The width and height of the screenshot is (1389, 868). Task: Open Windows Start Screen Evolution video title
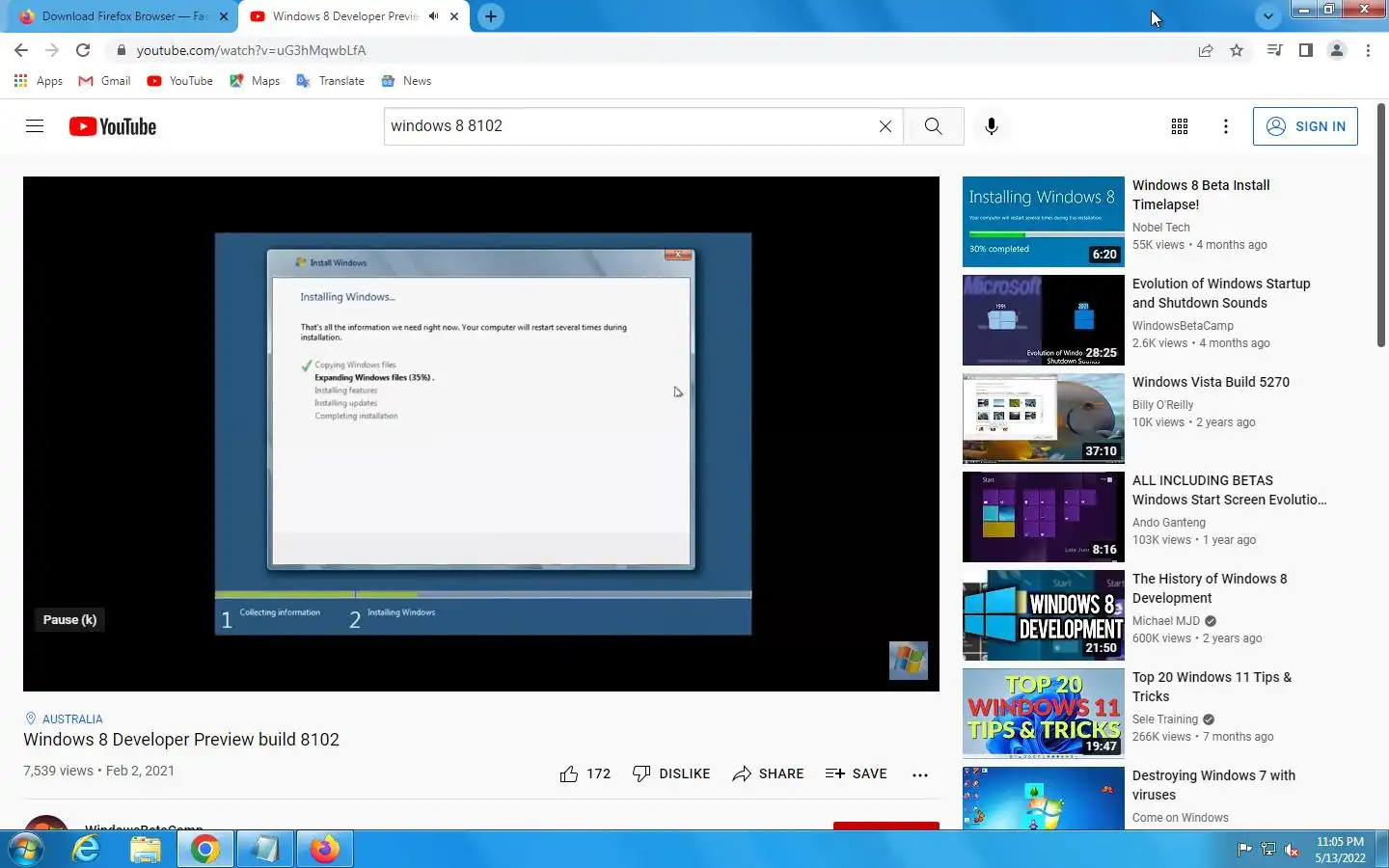(1229, 490)
